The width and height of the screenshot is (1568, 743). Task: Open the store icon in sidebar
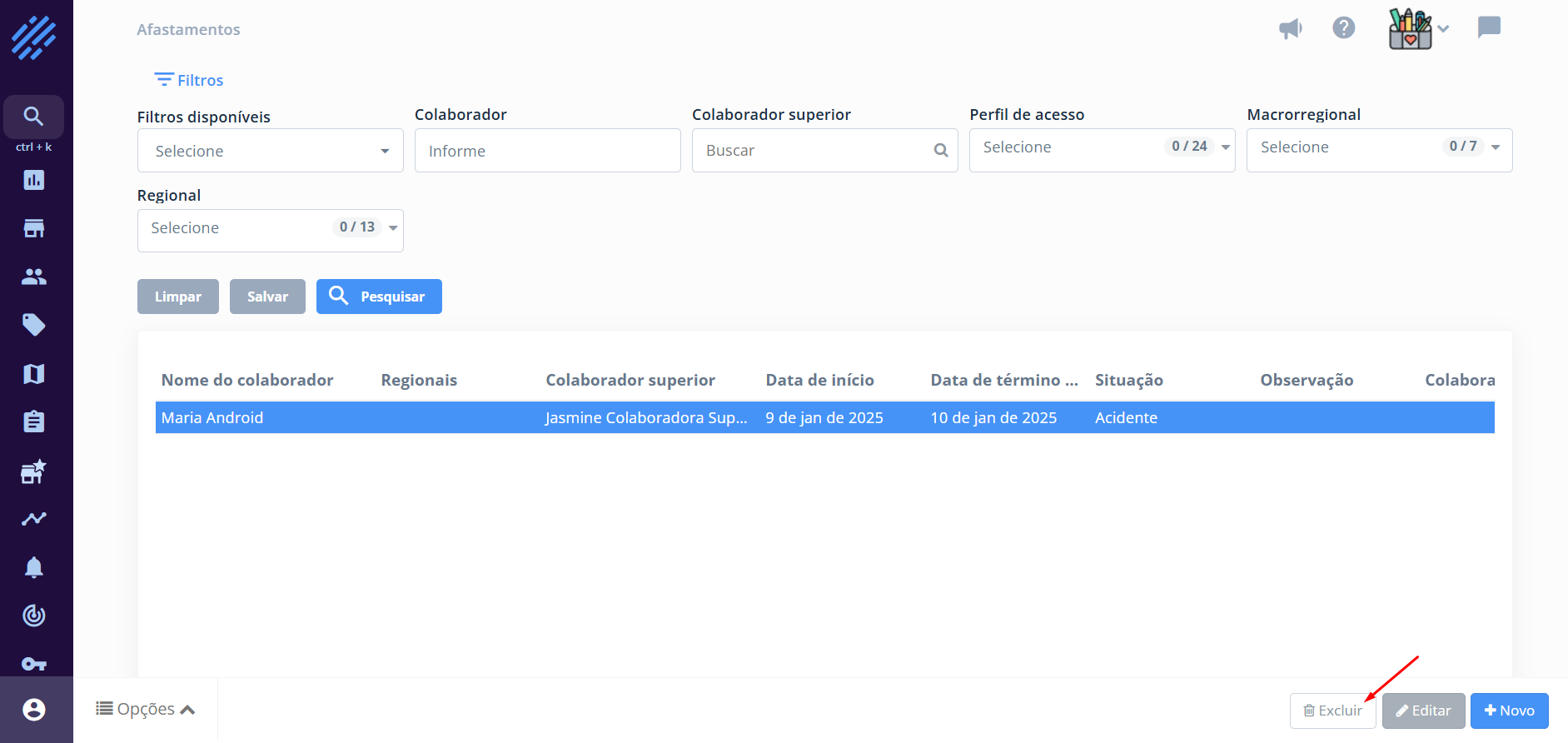click(x=34, y=228)
